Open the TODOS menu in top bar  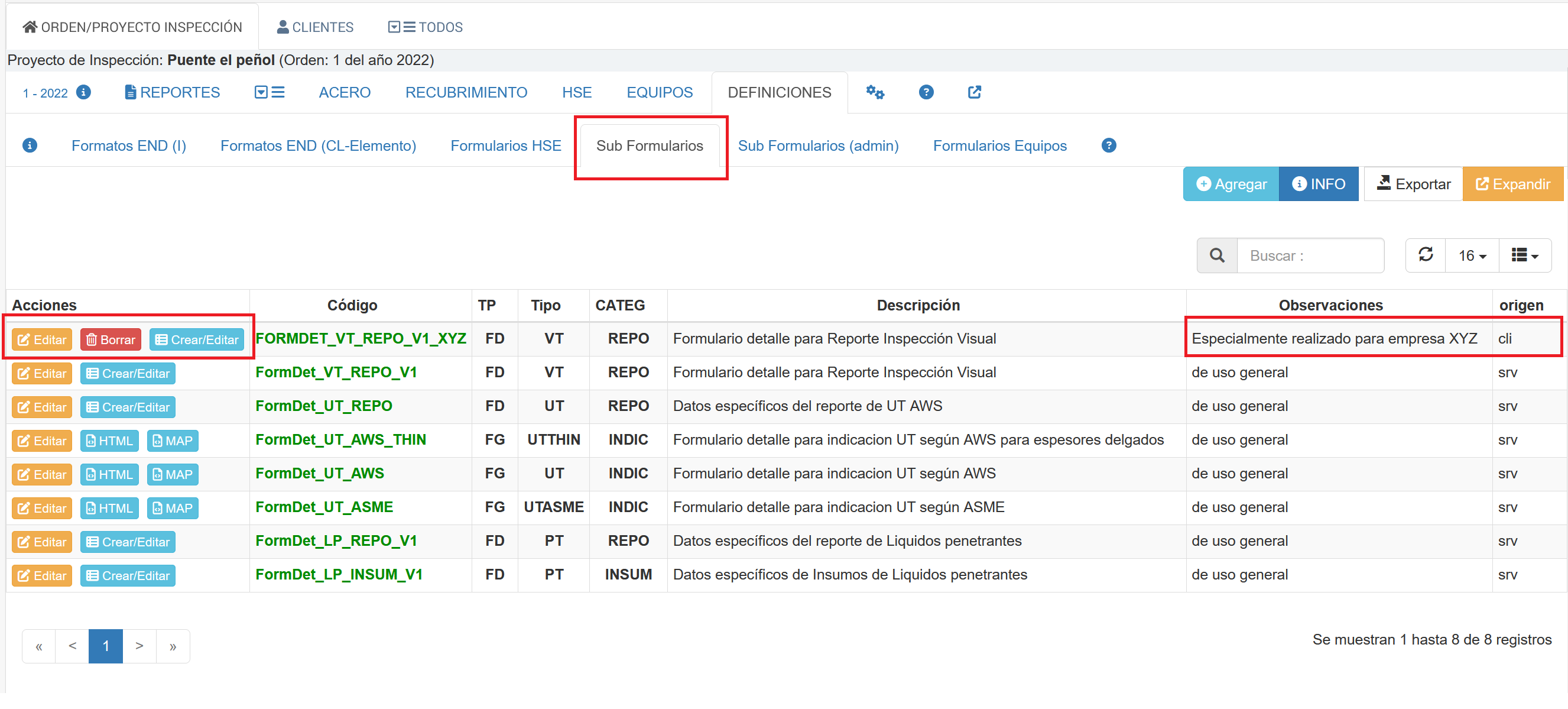[426, 27]
